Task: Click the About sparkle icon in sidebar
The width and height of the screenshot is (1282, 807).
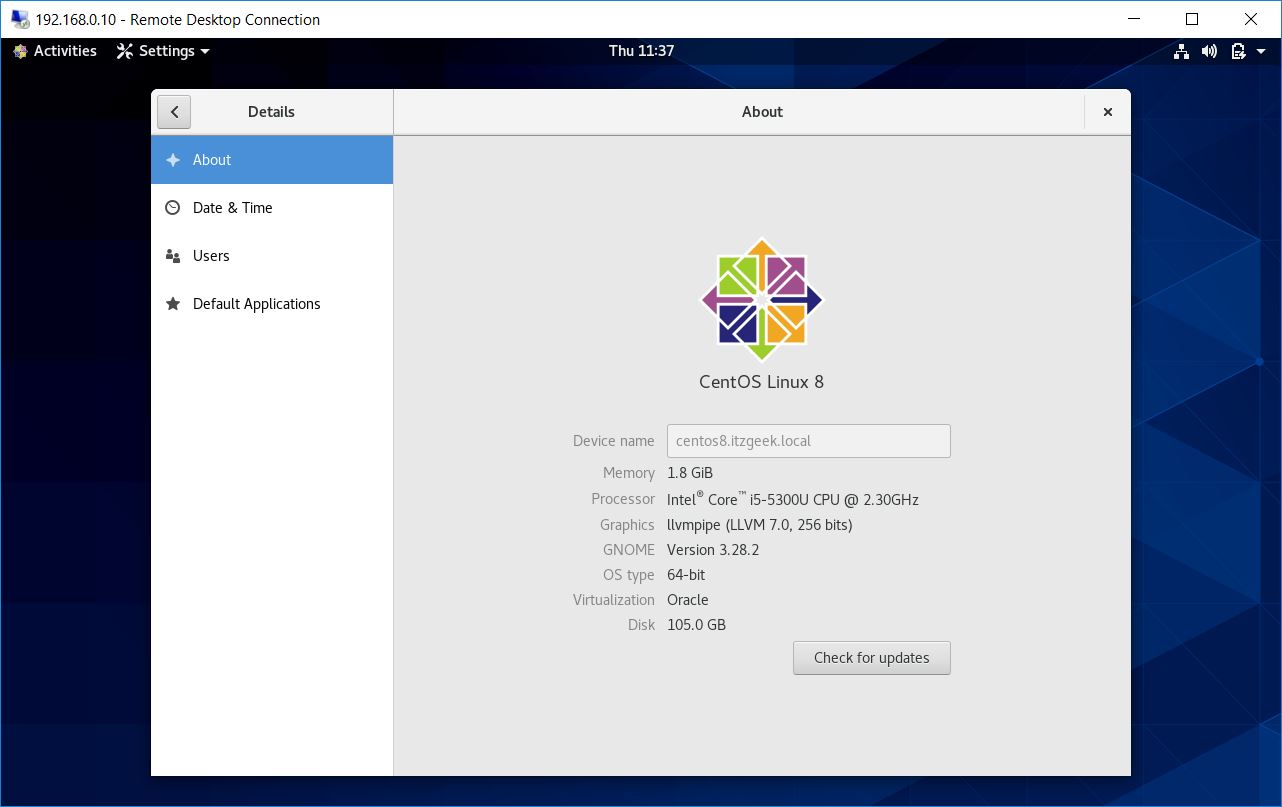Action: pyautogui.click(x=173, y=160)
